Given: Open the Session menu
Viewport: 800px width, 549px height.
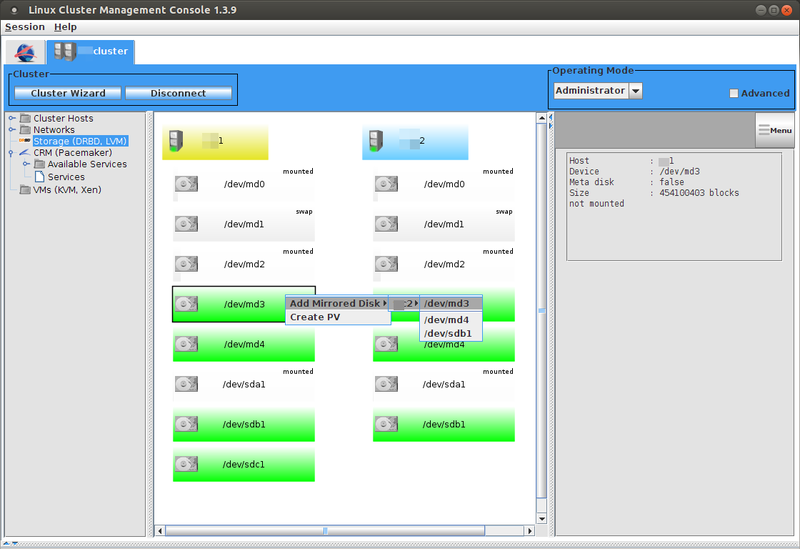Looking at the screenshot, I should (x=24, y=27).
